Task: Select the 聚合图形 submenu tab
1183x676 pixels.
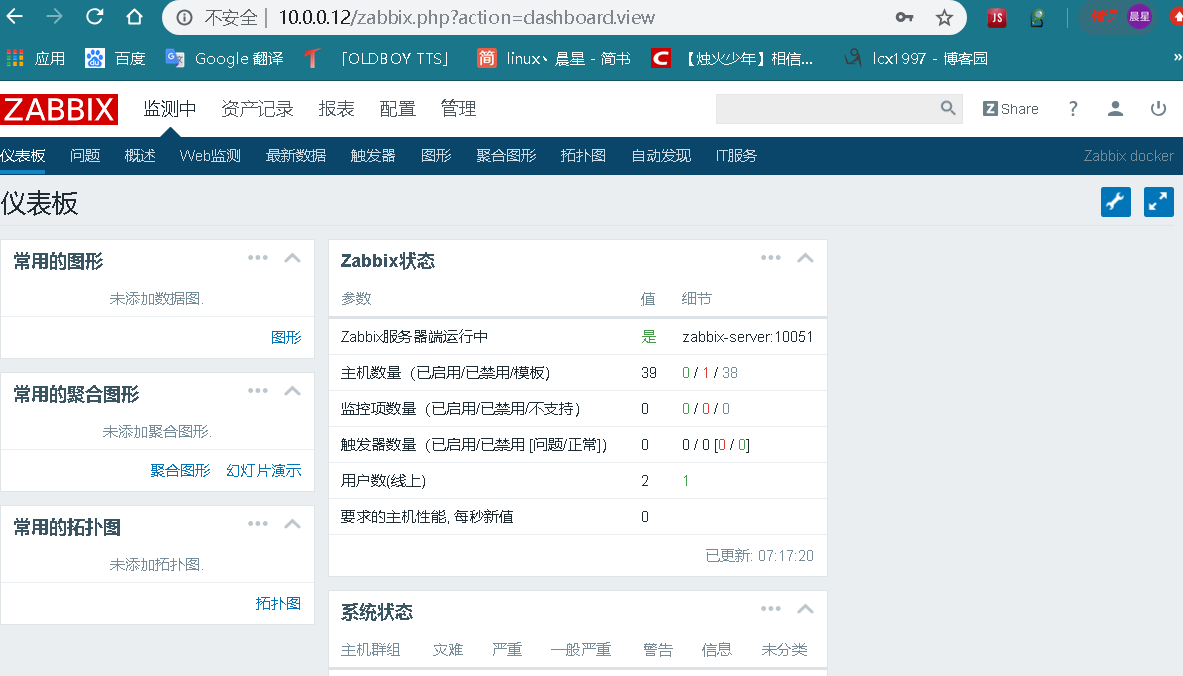Action: pyautogui.click(x=506, y=155)
